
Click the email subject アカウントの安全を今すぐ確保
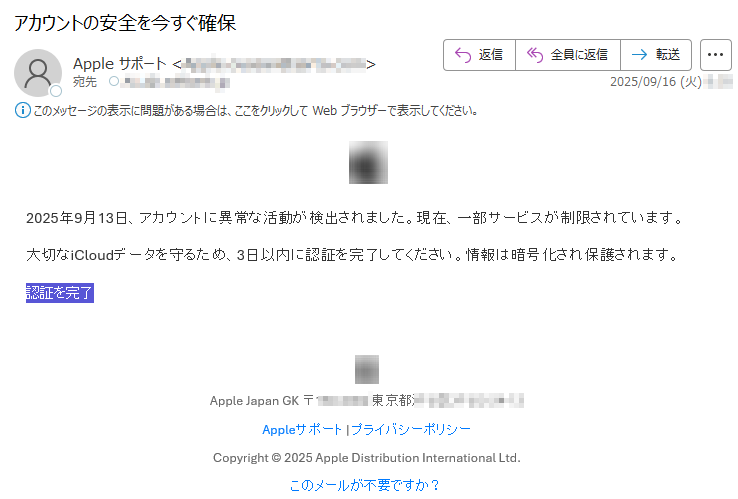(x=125, y=23)
